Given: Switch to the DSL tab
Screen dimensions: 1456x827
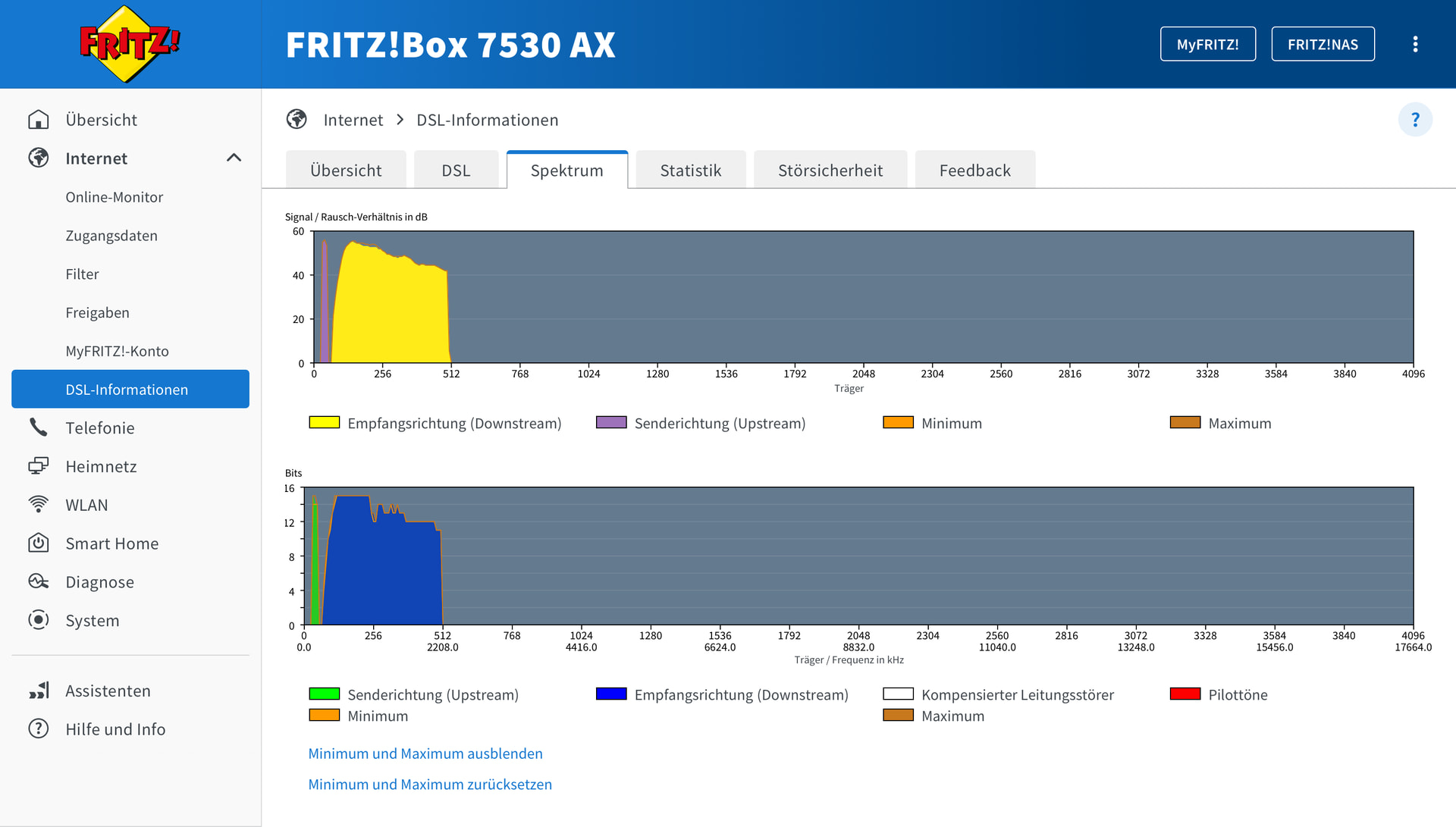Looking at the screenshot, I should pos(456,170).
